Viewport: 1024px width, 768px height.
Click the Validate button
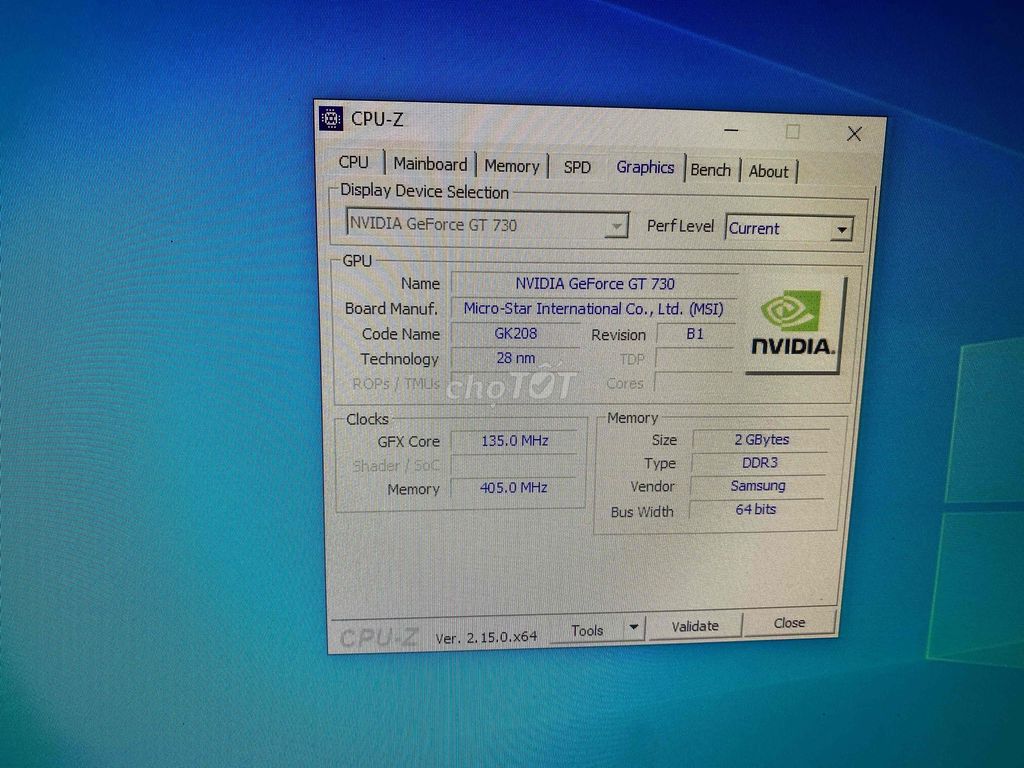click(x=695, y=626)
